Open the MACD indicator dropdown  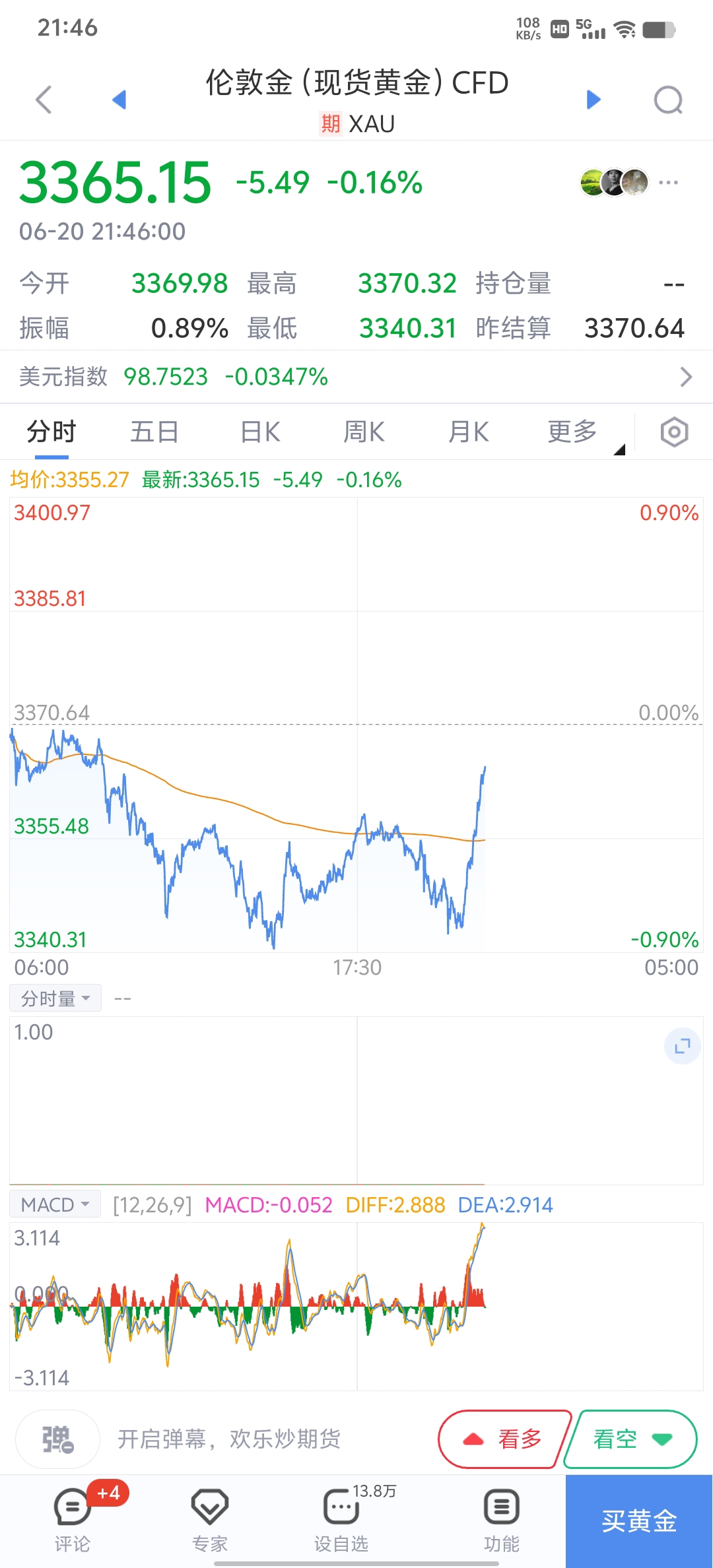pos(55,1204)
